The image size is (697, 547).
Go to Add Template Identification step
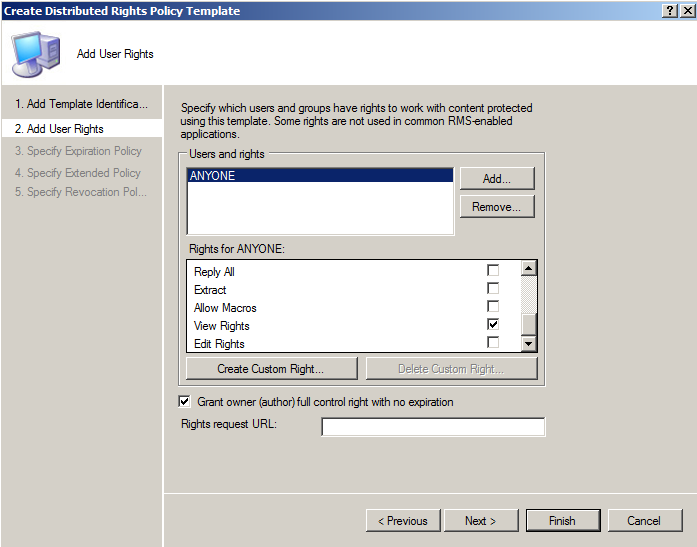81,104
